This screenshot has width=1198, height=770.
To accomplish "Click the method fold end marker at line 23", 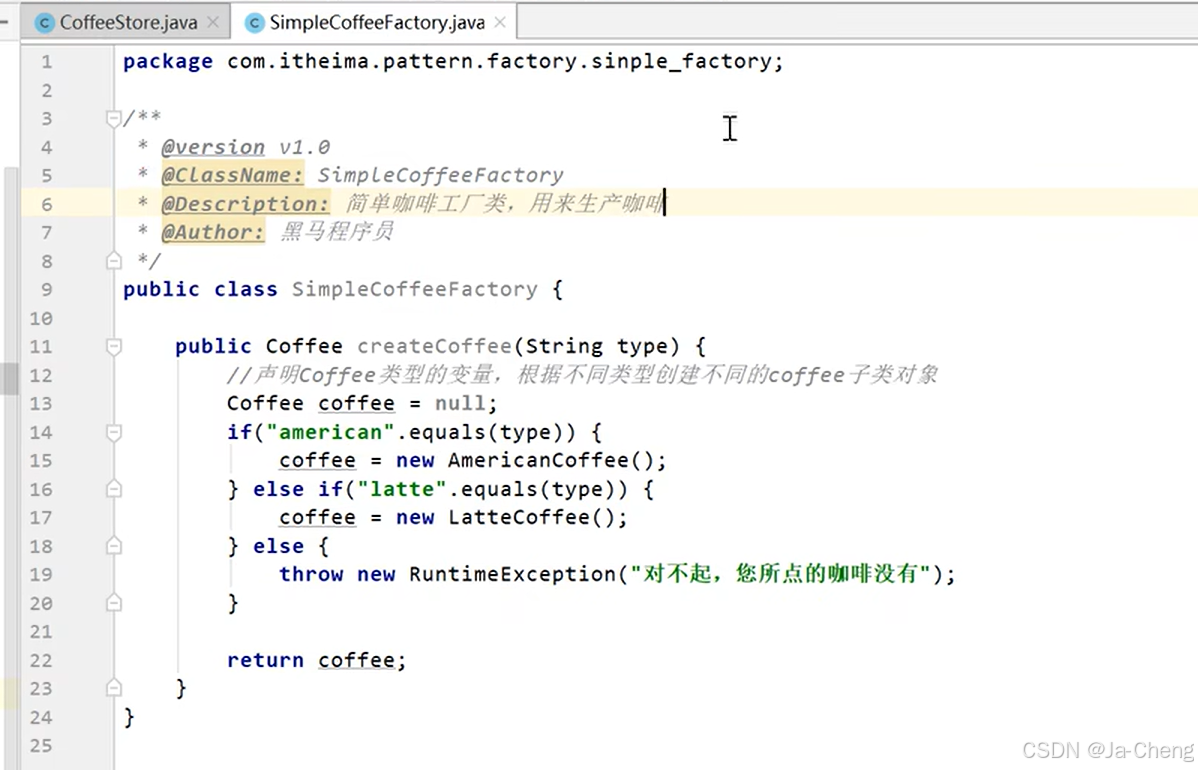I will [x=114, y=689].
